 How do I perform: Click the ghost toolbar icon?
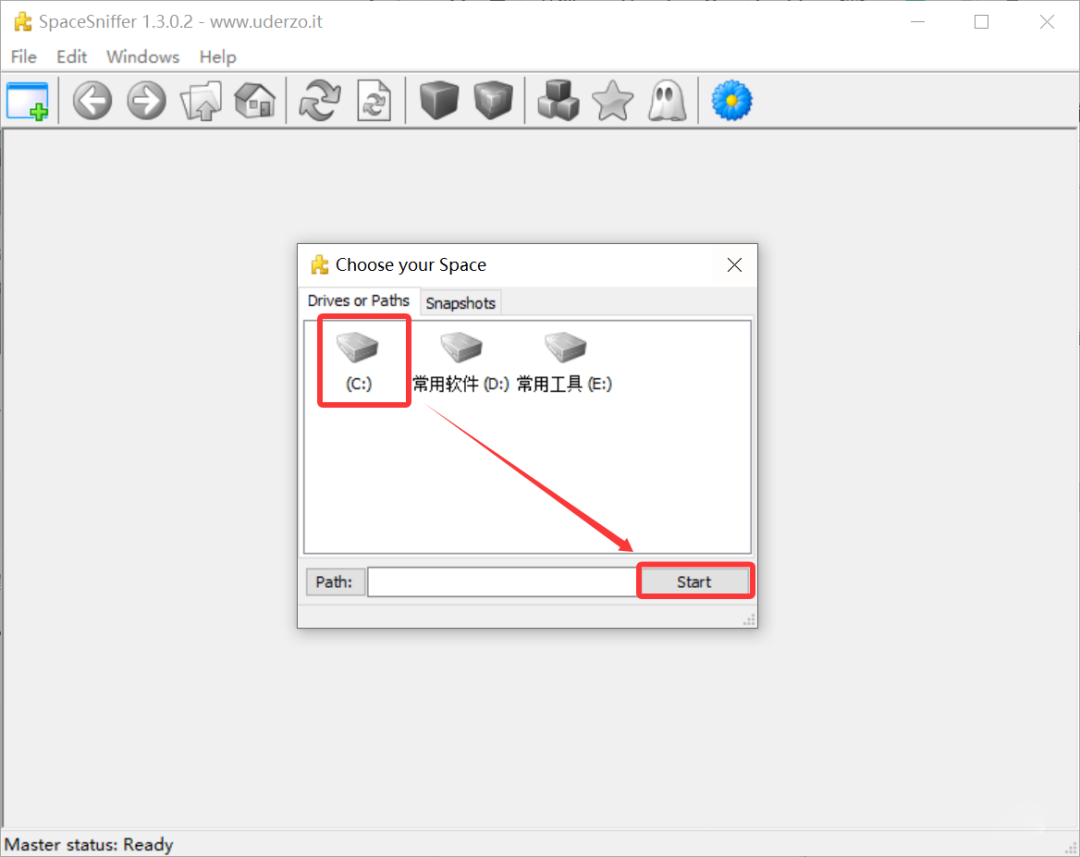[667, 101]
